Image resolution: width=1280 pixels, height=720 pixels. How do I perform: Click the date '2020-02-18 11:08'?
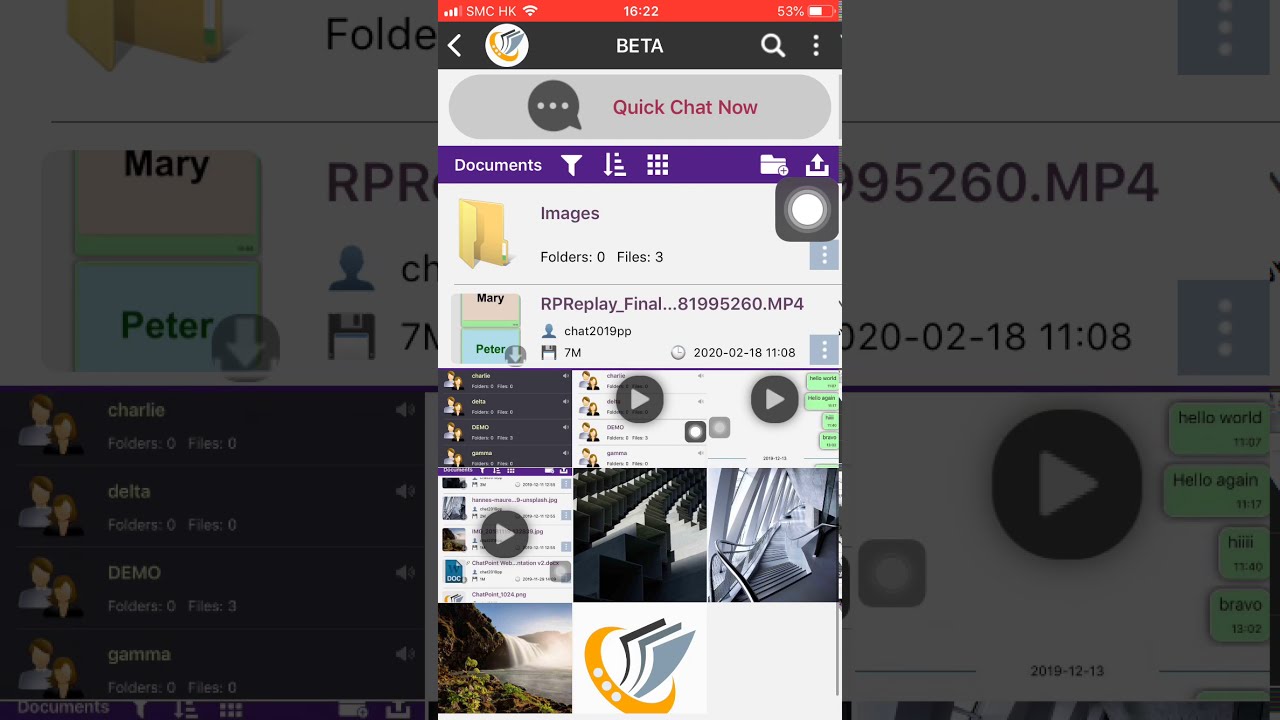744,353
